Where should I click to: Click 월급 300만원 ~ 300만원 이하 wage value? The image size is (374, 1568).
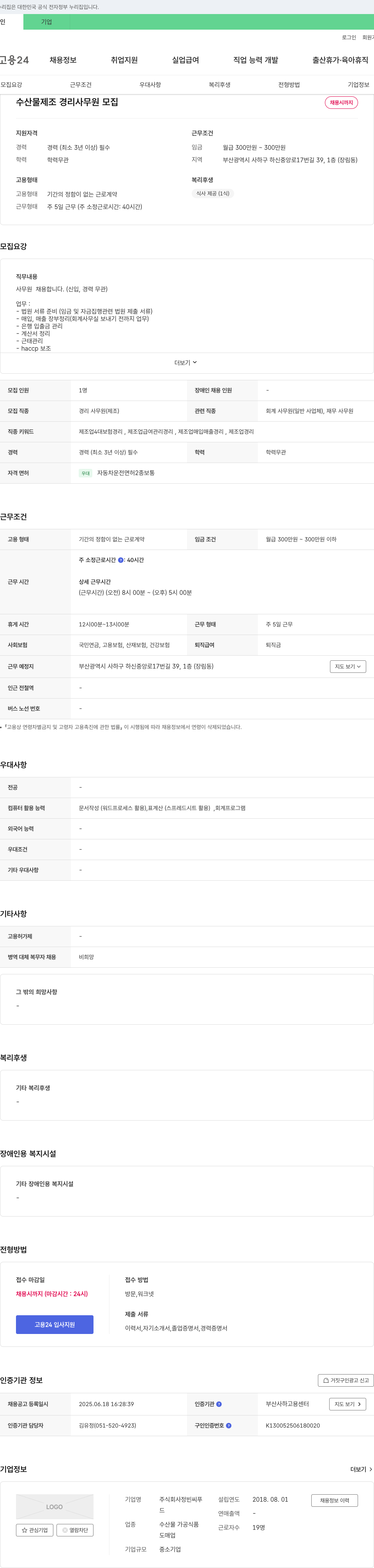coord(301,539)
